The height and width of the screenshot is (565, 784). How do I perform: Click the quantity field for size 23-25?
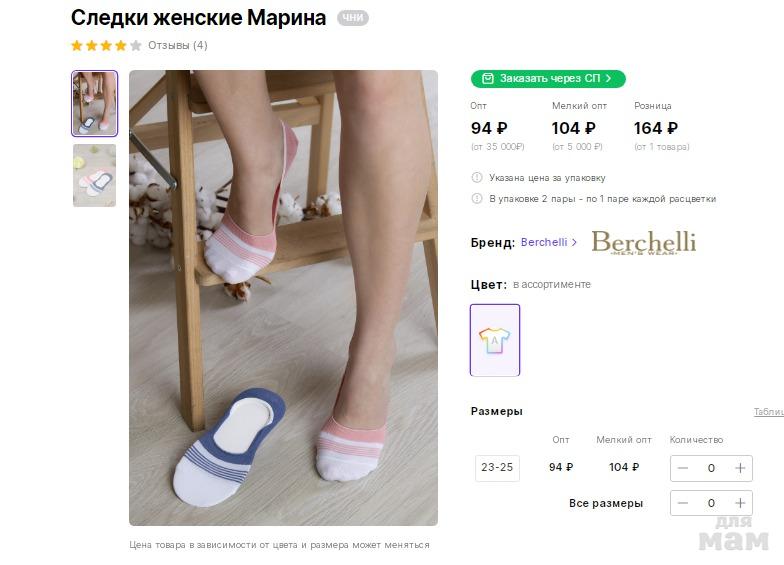click(x=711, y=468)
